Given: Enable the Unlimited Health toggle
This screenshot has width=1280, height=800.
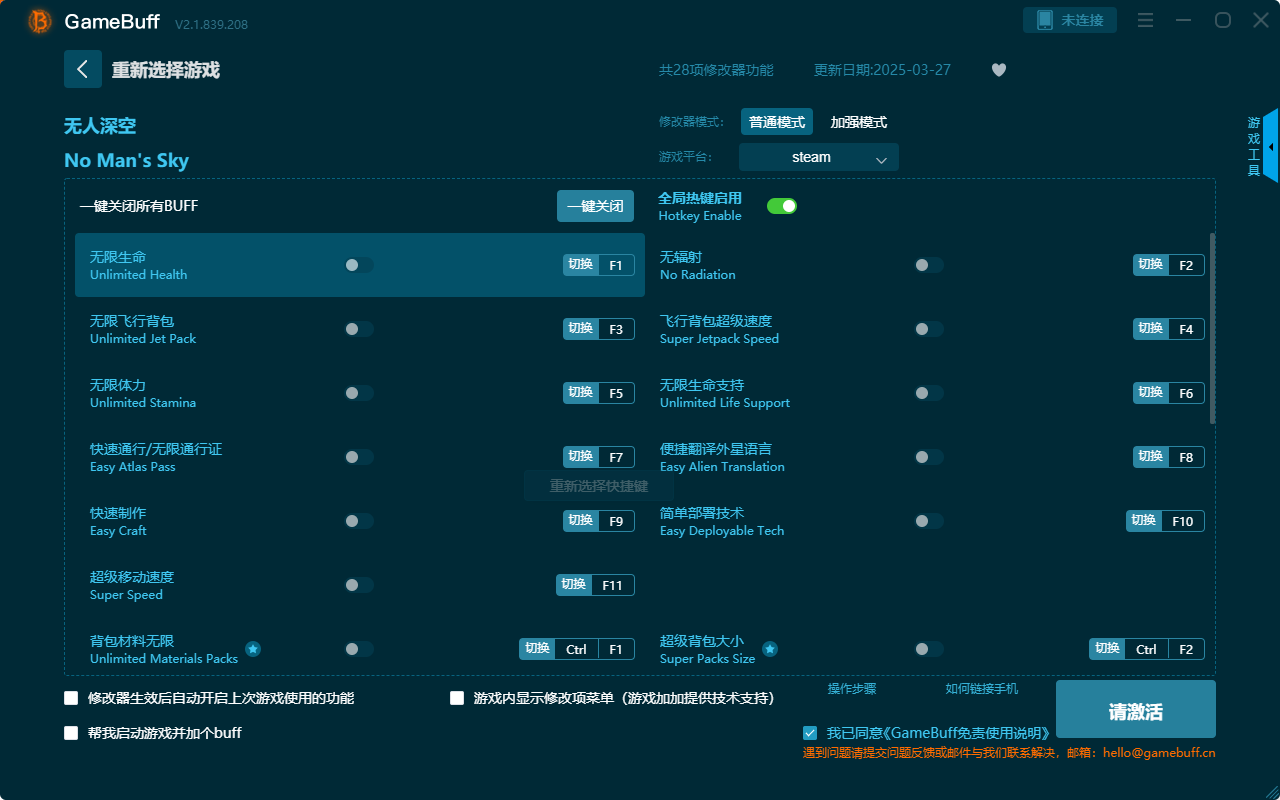Looking at the screenshot, I should click(x=359, y=264).
